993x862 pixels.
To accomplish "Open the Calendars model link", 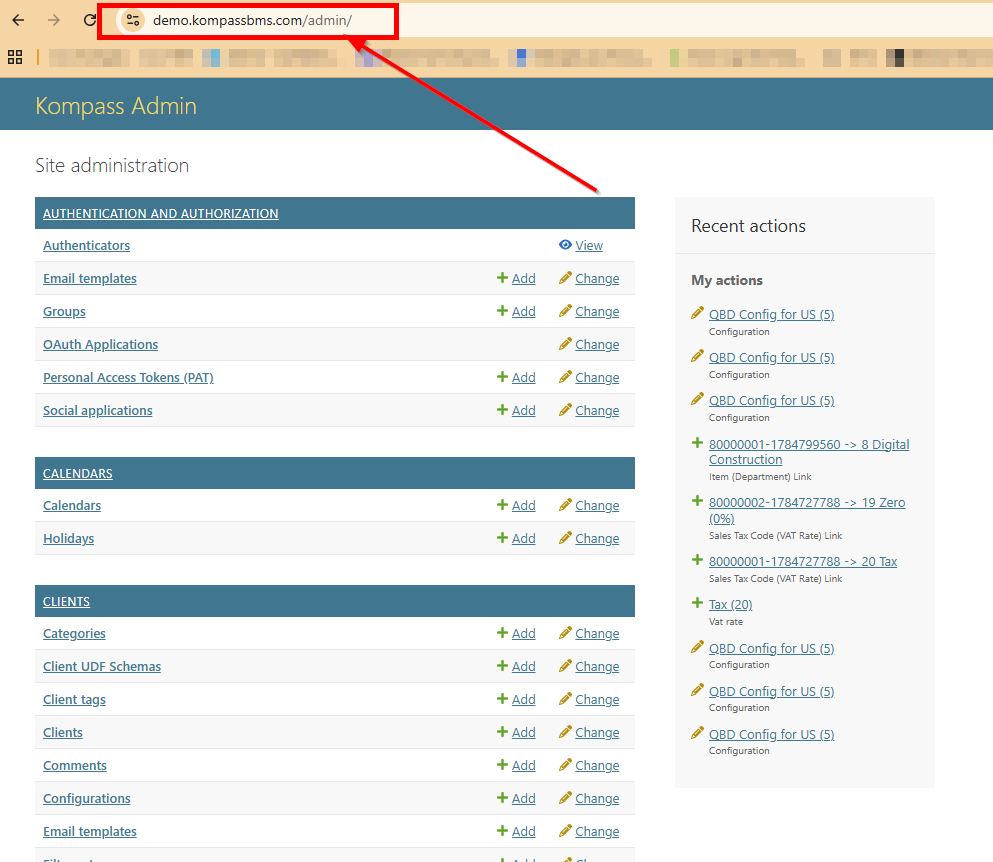I will tap(72, 505).
